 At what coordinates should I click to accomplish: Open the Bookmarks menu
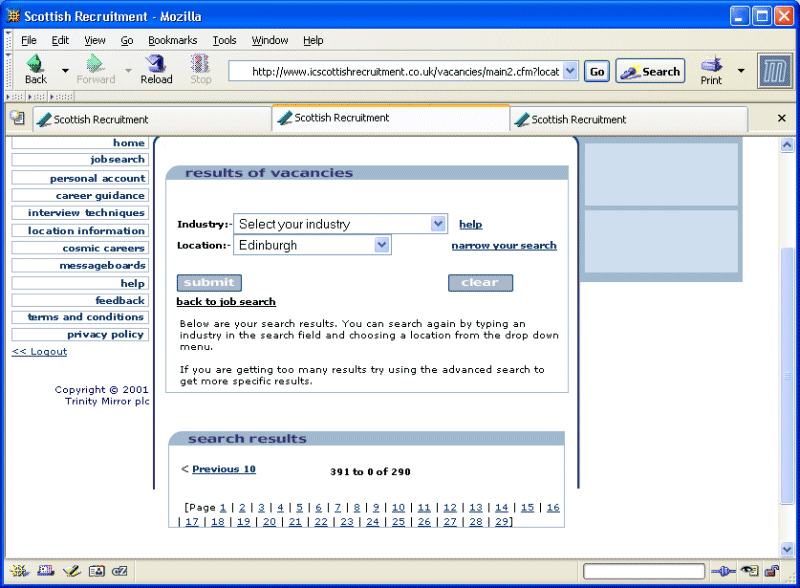pos(172,40)
